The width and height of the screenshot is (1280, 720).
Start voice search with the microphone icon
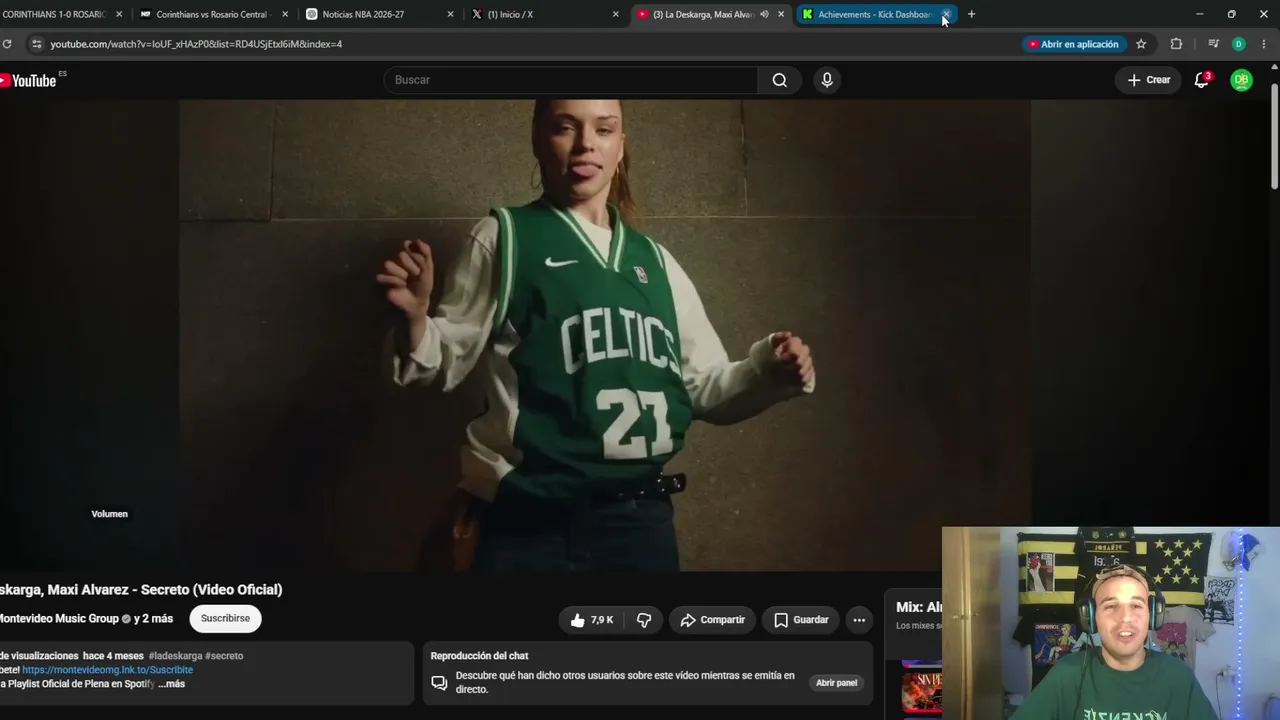827,80
